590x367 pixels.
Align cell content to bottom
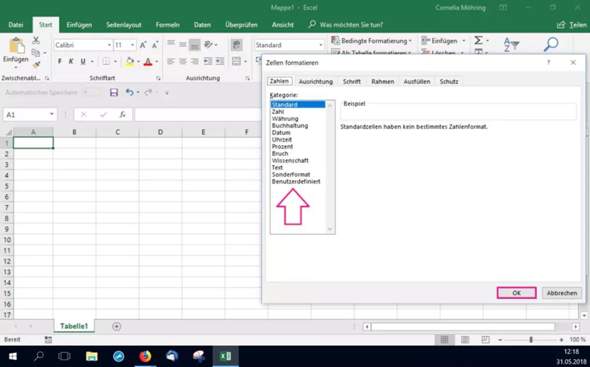pyautogui.click(x=195, y=45)
